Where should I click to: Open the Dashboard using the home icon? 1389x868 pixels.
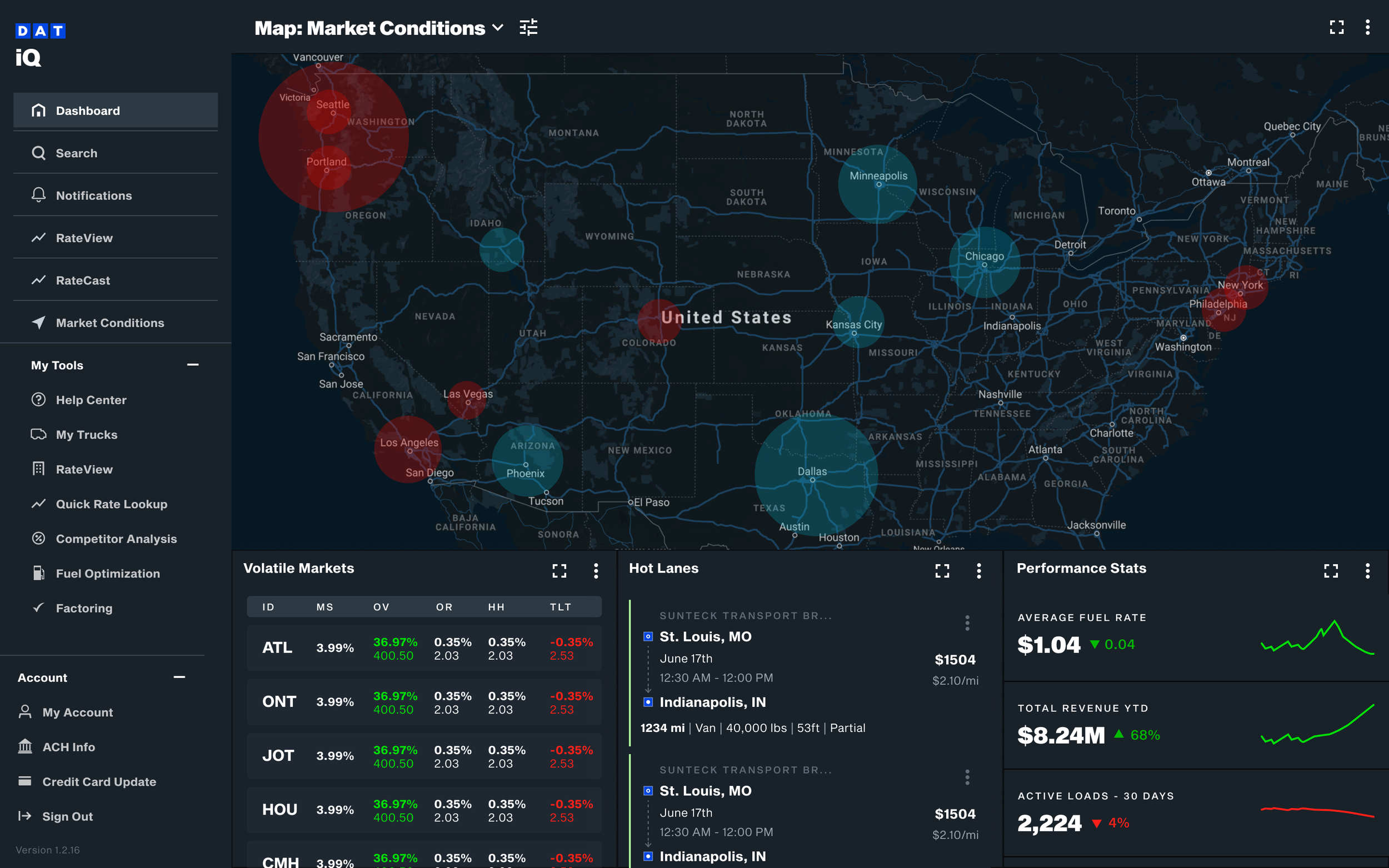(x=38, y=110)
